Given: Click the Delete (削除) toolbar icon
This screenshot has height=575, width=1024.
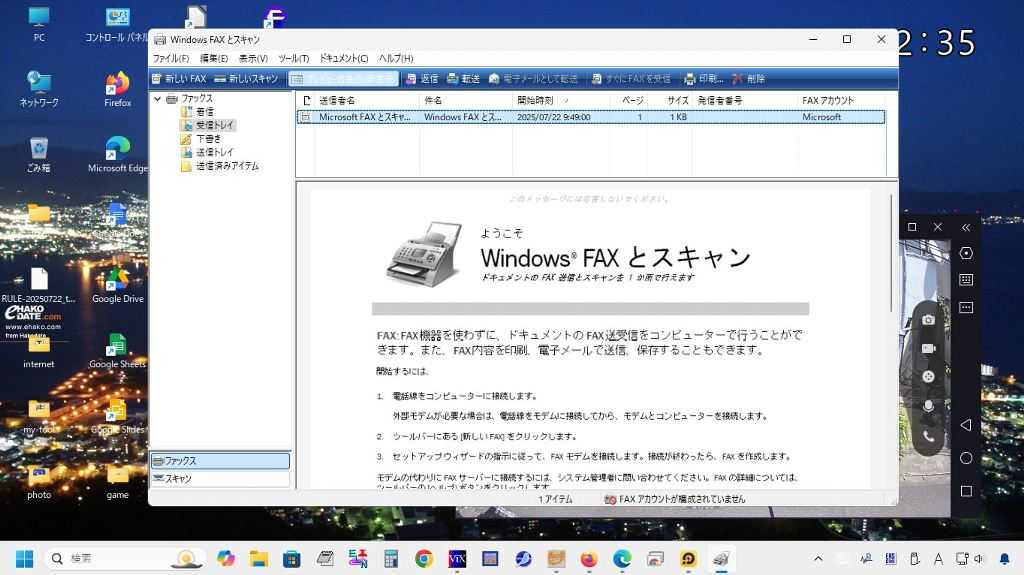Looking at the screenshot, I should 748,78.
